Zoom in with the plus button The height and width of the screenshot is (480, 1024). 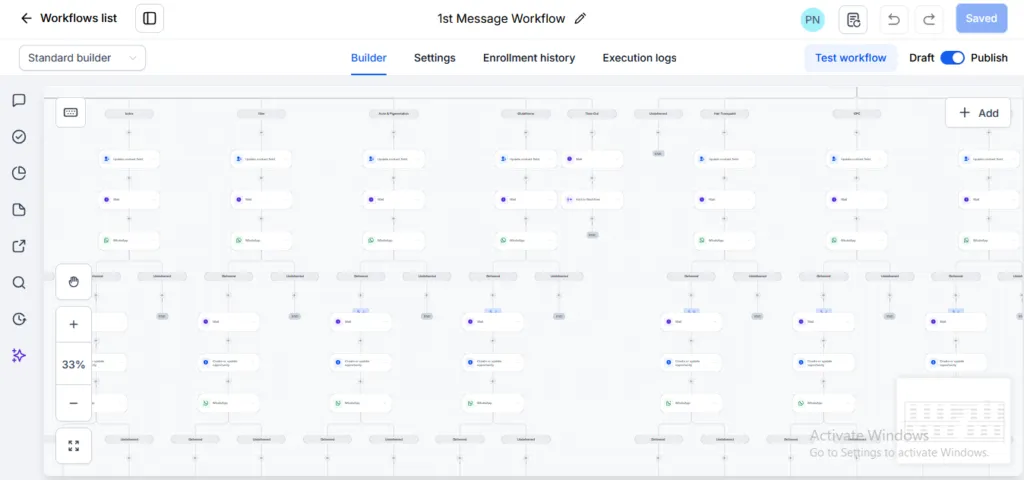point(74,325)
